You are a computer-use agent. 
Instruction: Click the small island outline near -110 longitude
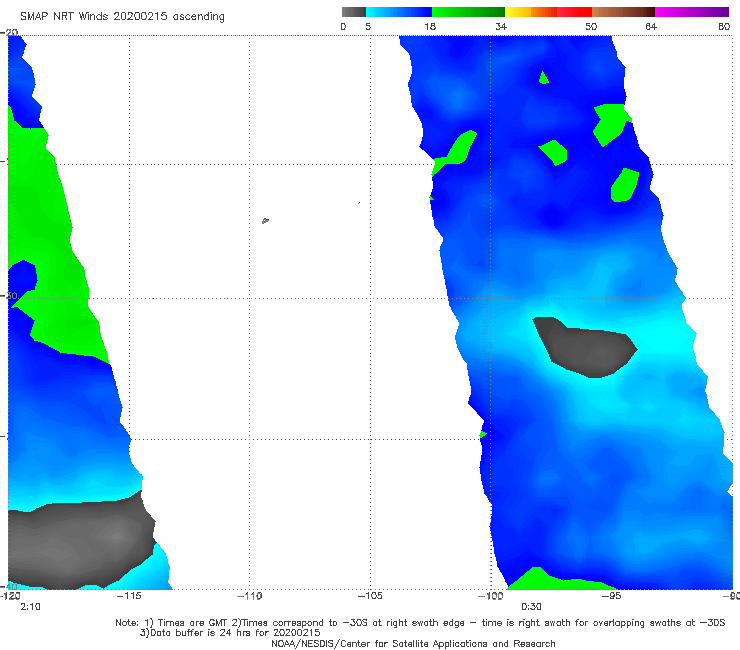[265, 220]
